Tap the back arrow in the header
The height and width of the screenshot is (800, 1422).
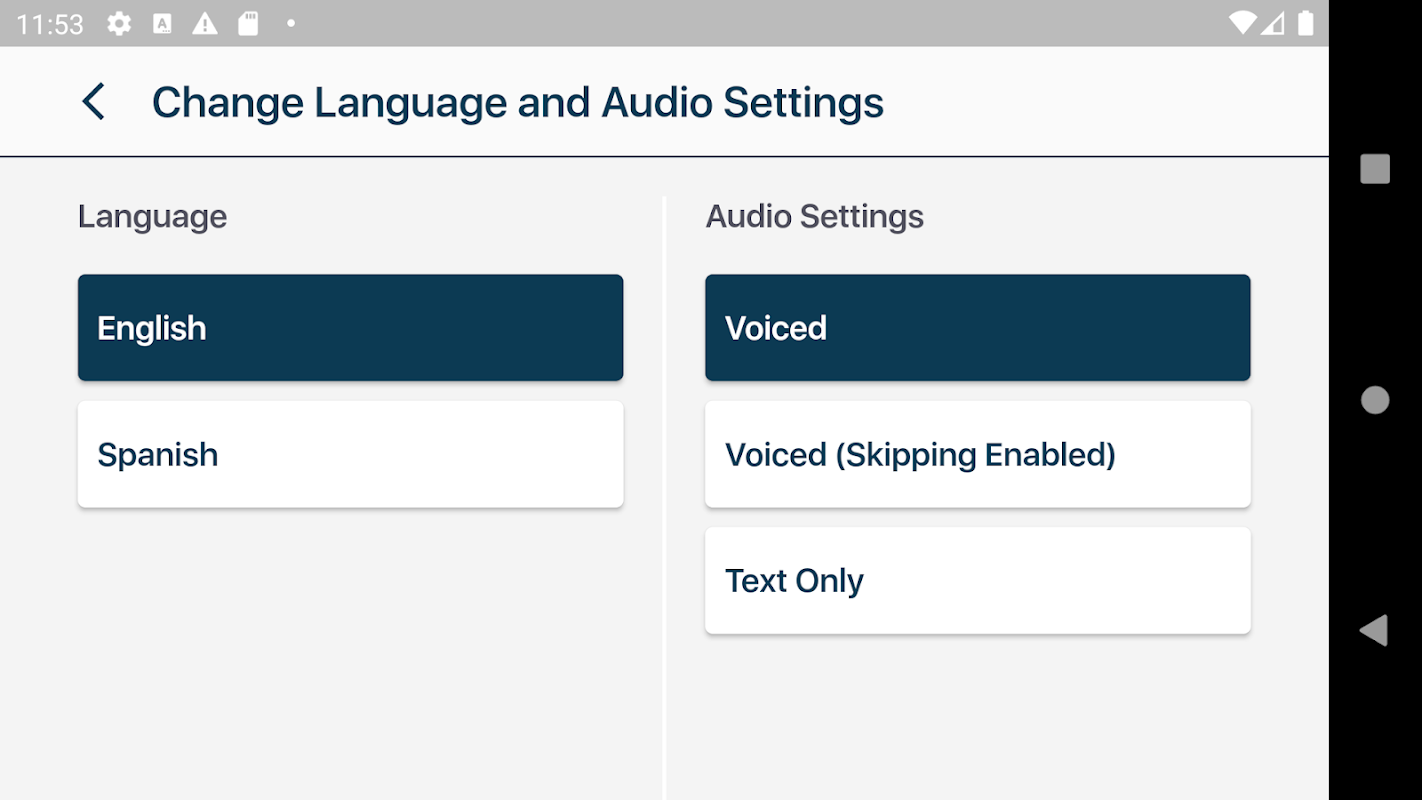(x=93, y=102)
